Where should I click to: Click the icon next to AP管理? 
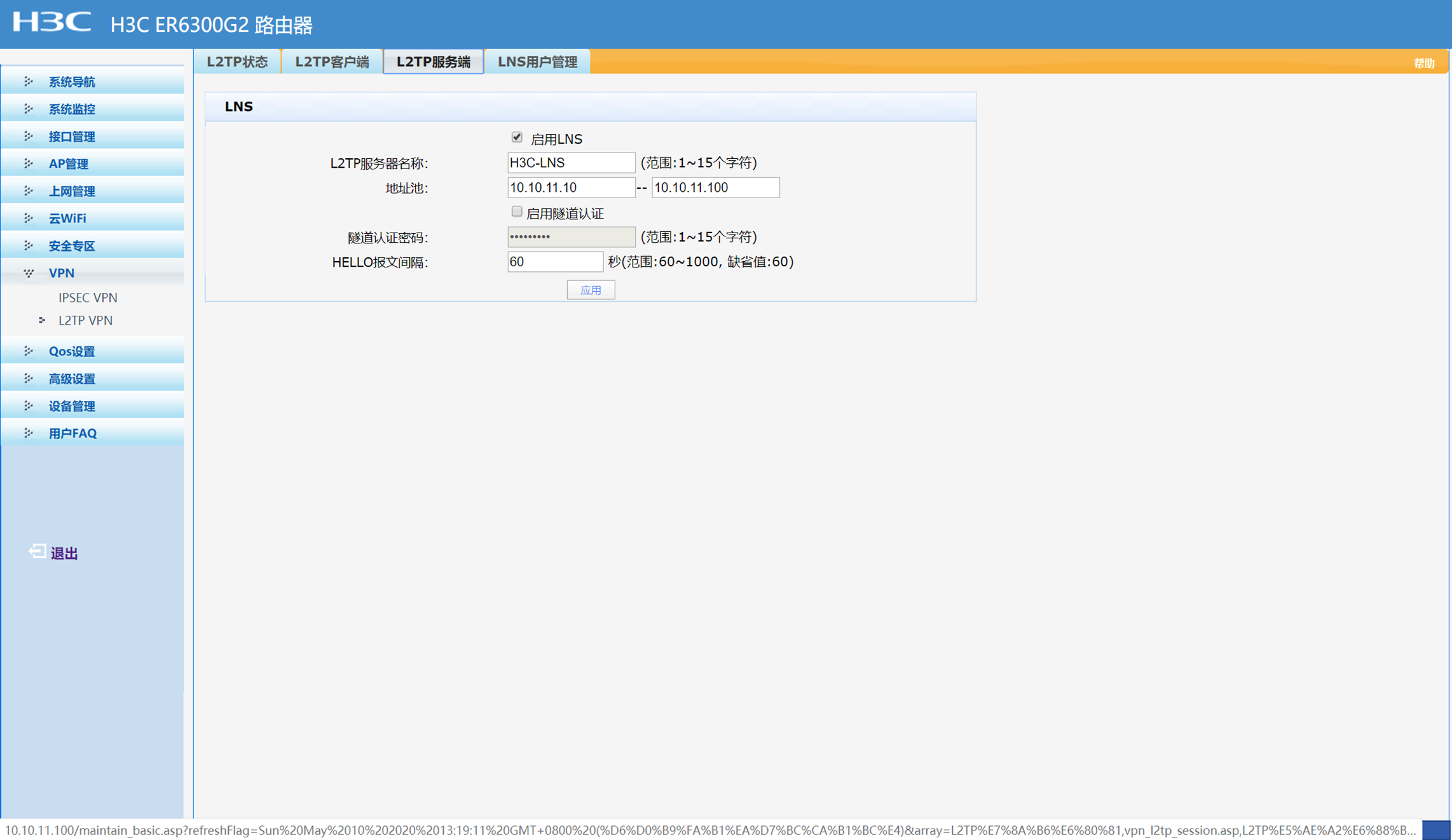(29, 163)
